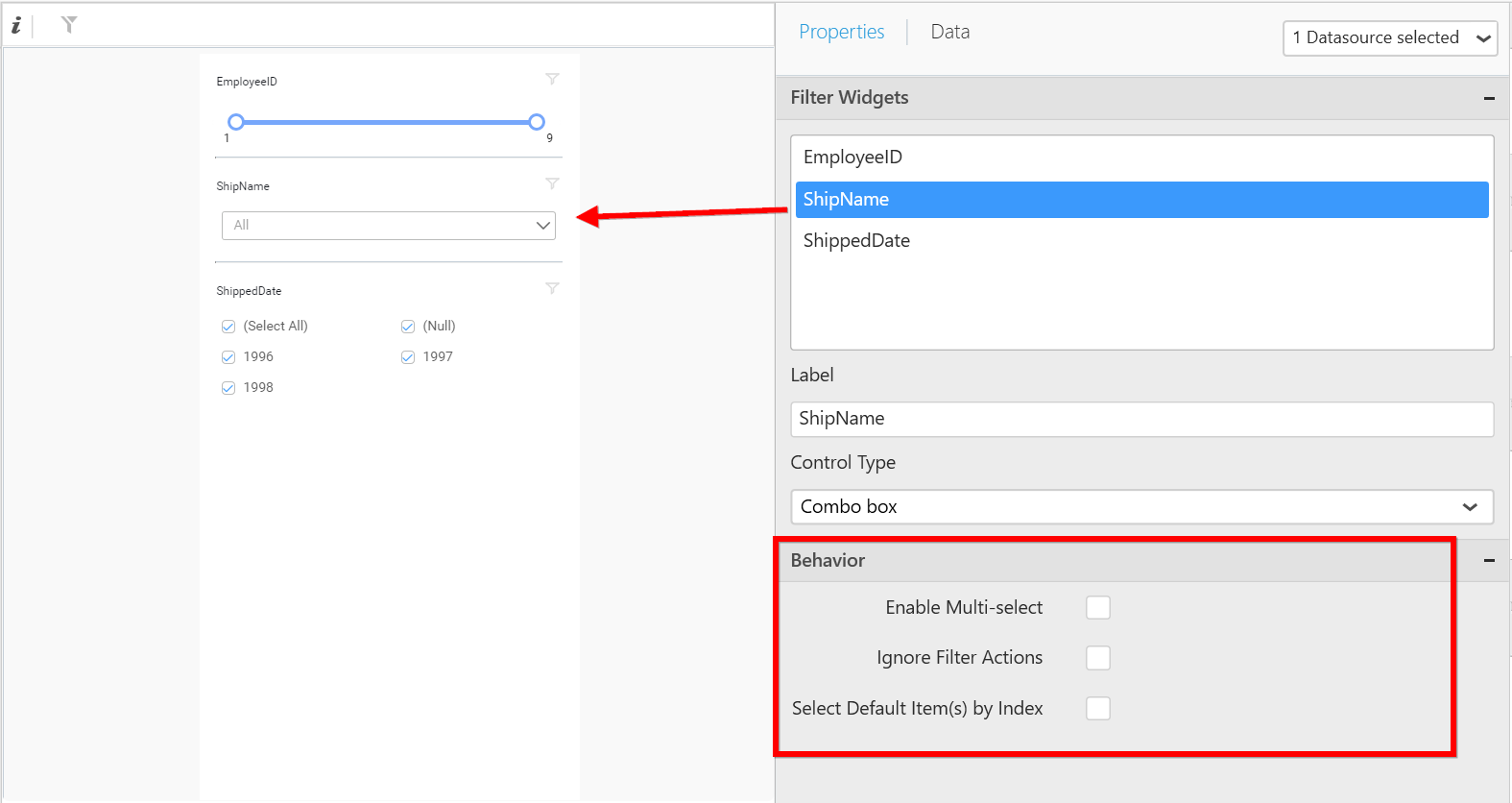Click the ShippedDate clear-filter funnel icon
The width and height of the screenshot is (1512, 803).
[x=552, y=288]
